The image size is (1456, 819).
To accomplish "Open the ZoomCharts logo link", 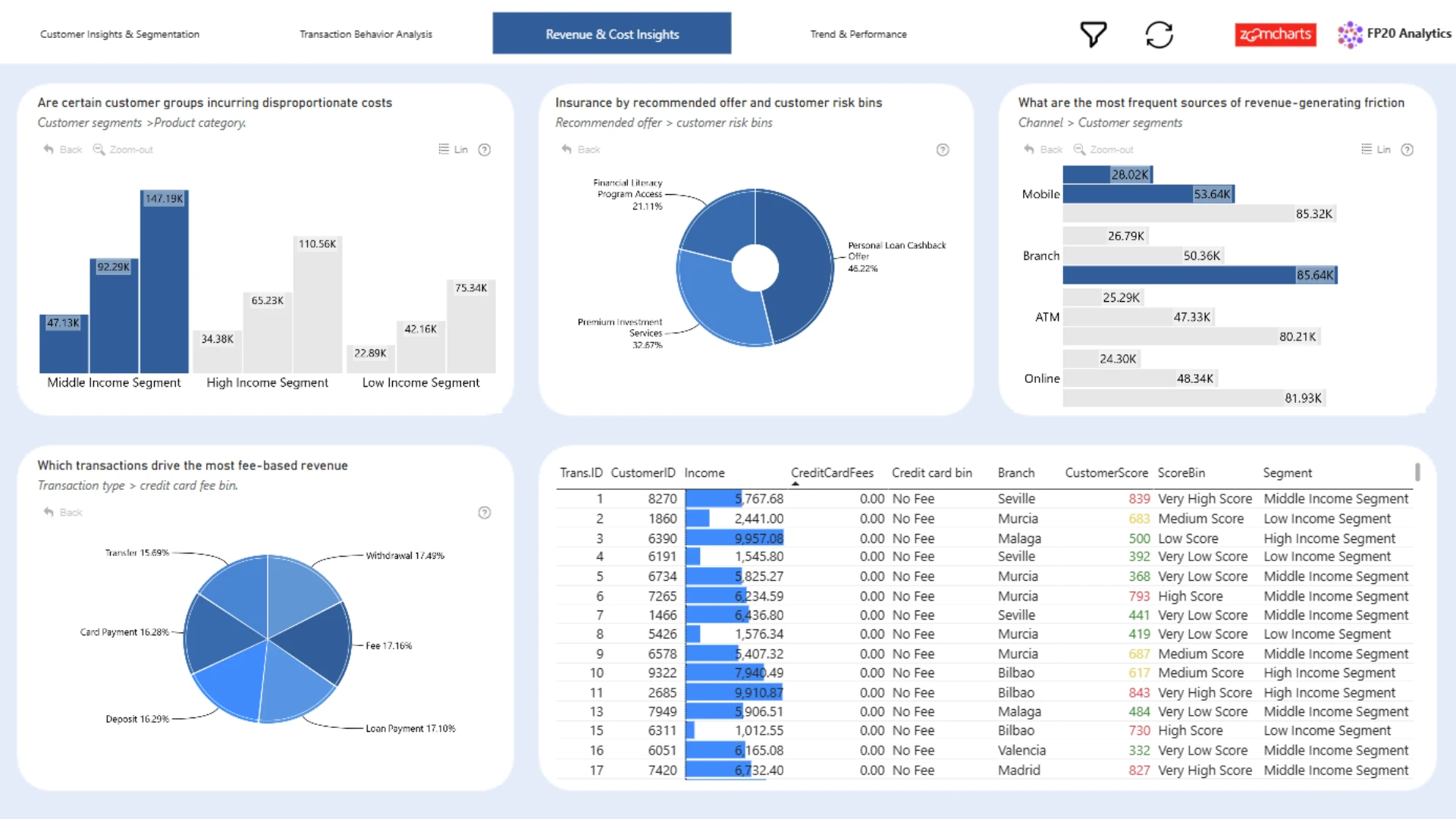I will point(1276,34).
